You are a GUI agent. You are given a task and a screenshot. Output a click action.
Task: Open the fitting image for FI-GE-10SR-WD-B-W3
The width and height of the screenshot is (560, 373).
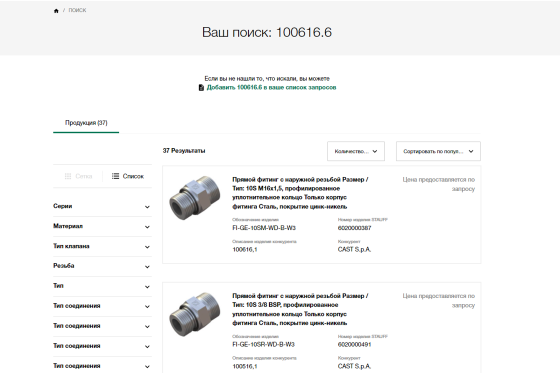[x=195, y=314]
